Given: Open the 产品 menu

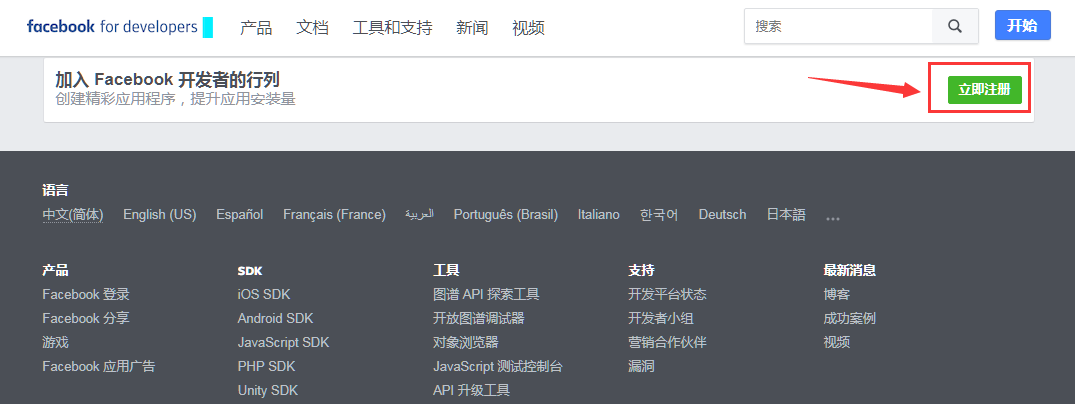Looking at the screenshot, I should (256, 27).
